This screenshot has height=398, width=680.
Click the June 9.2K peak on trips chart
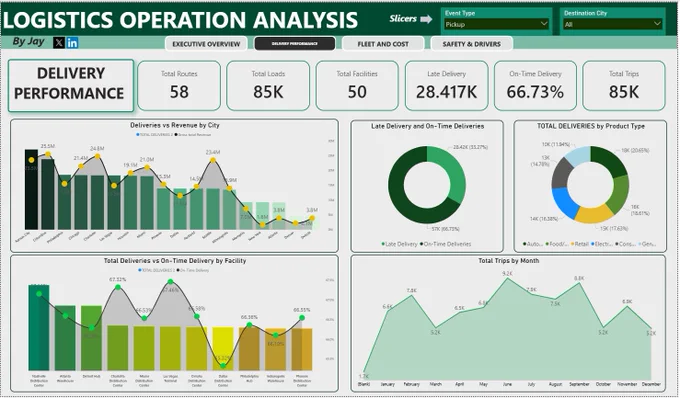pos(507,279)
